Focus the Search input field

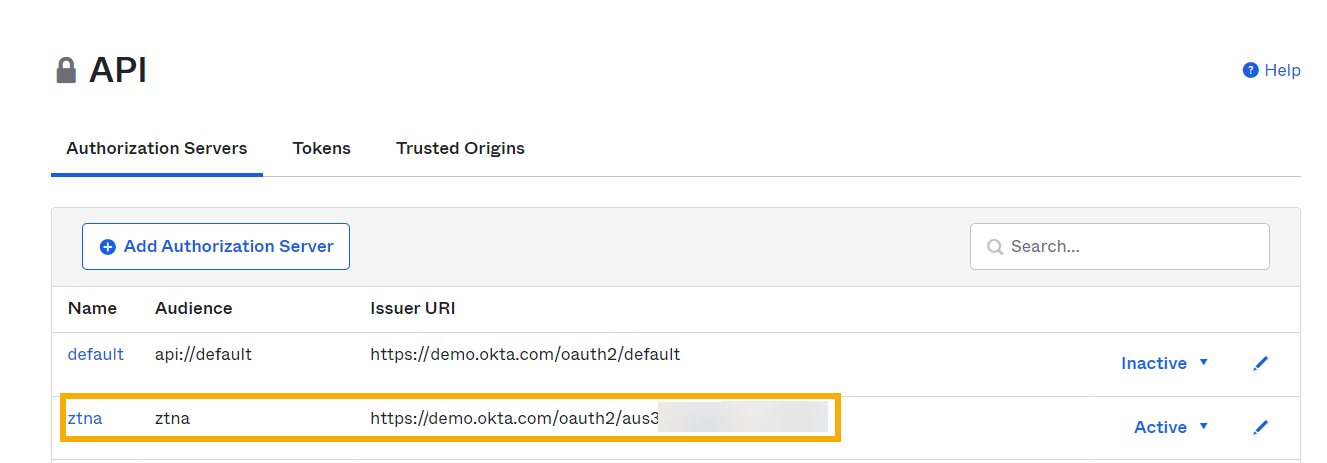(x=1130, y=246)
